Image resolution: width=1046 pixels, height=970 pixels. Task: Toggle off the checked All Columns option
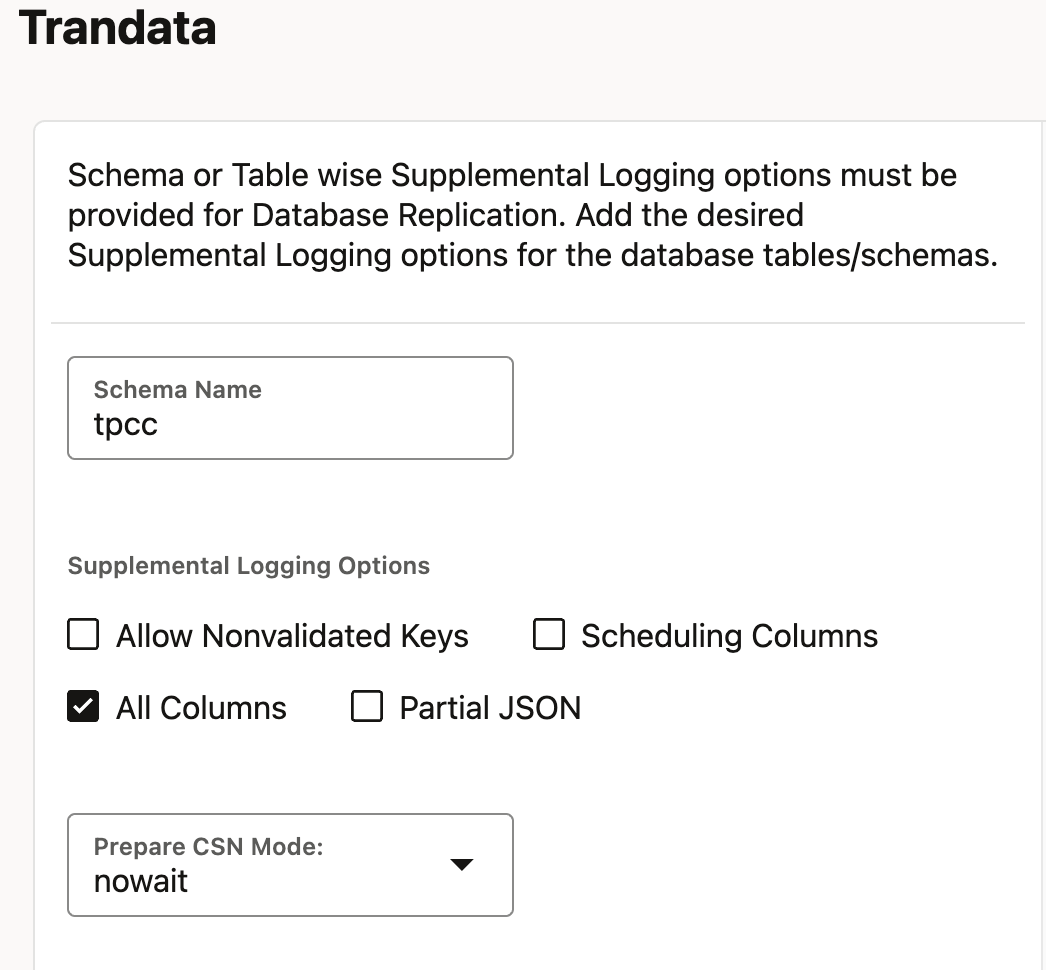point(83,707)
